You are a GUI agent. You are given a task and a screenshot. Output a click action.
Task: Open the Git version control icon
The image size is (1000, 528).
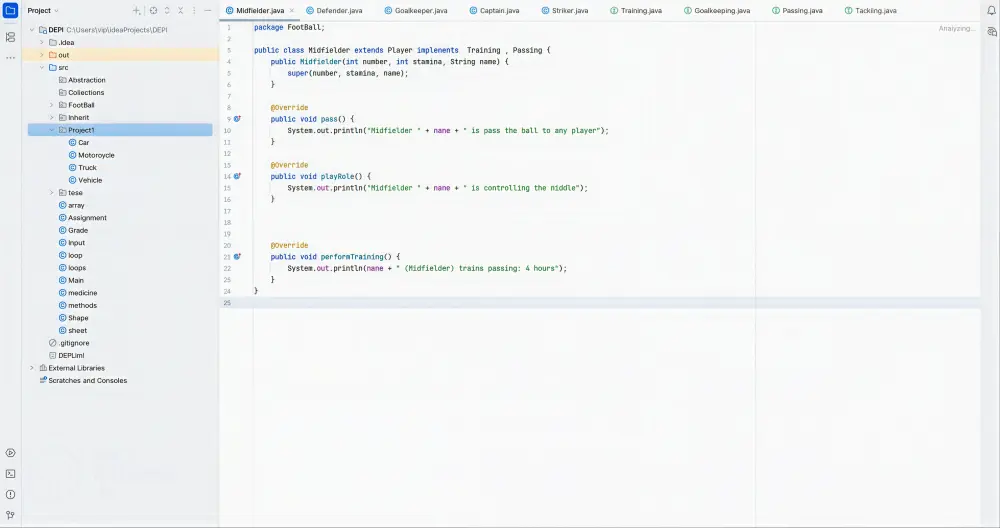click(x=10, y=515)
